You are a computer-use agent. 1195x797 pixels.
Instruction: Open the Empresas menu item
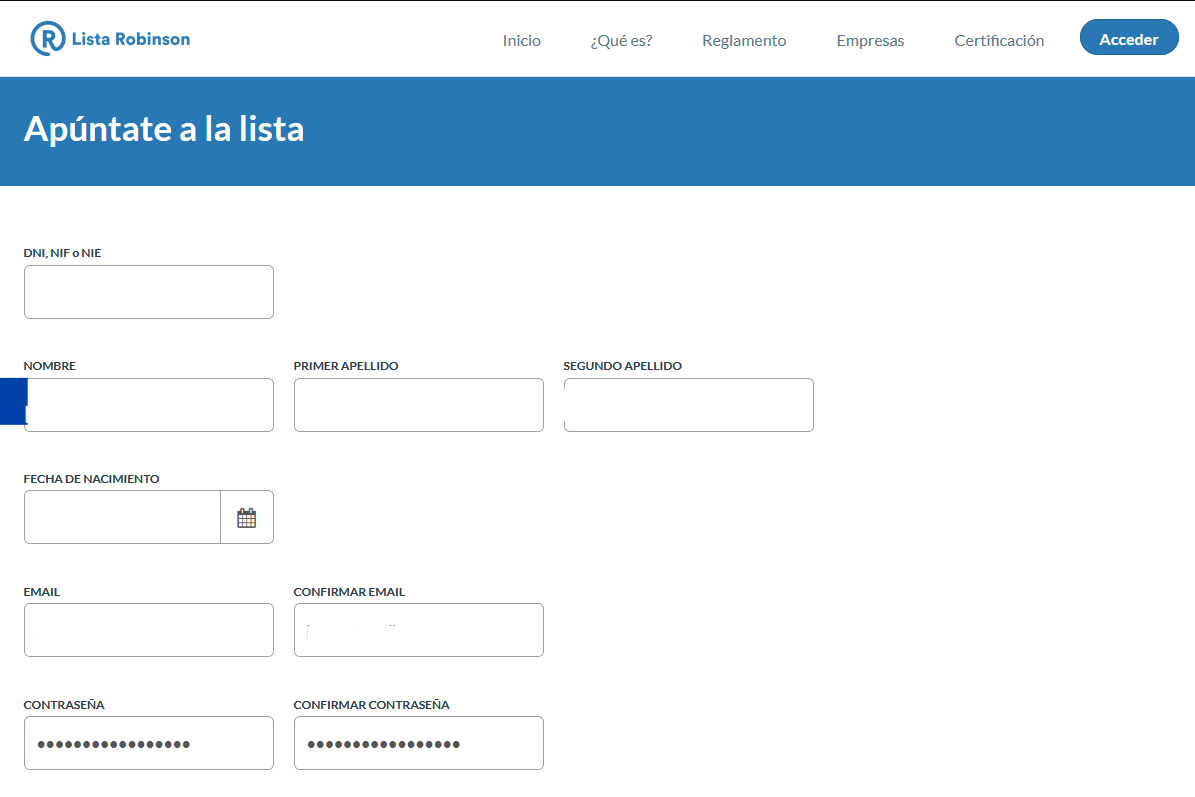(870, 41)
